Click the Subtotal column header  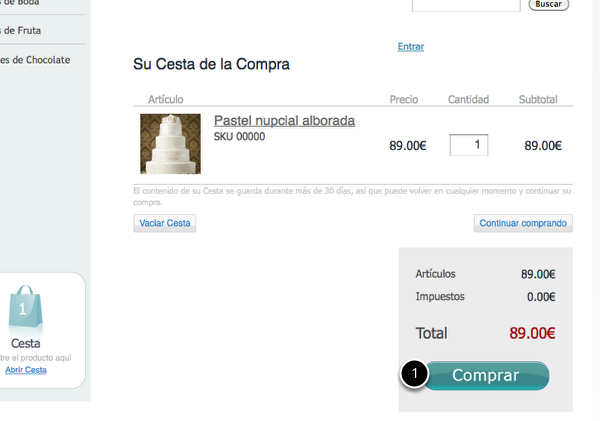(538, 100)
